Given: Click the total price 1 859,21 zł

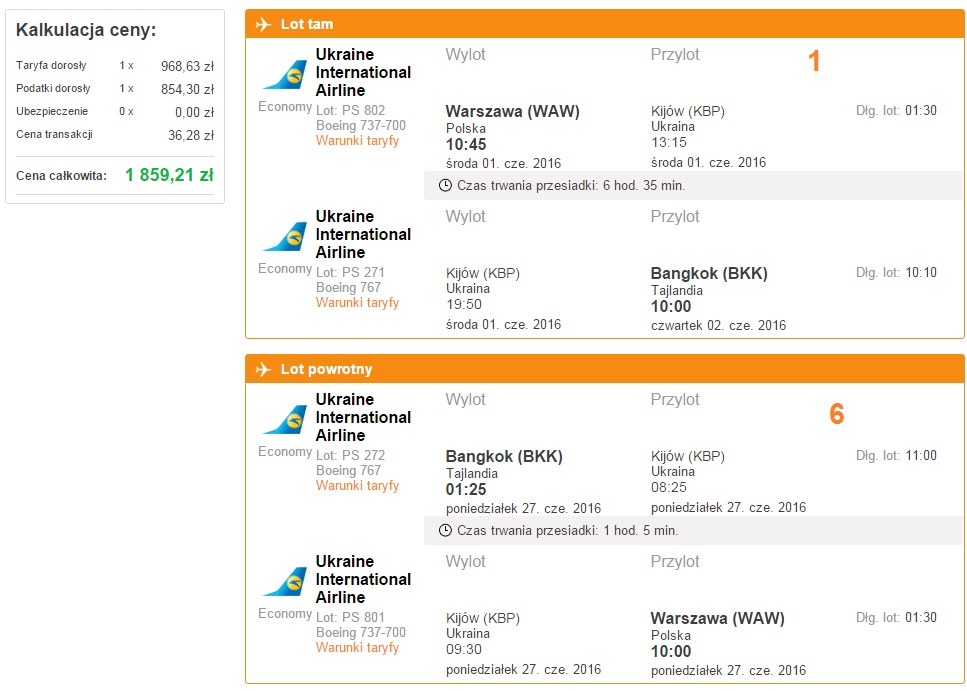Looking at the screenshot, I should tap(169, 175).
